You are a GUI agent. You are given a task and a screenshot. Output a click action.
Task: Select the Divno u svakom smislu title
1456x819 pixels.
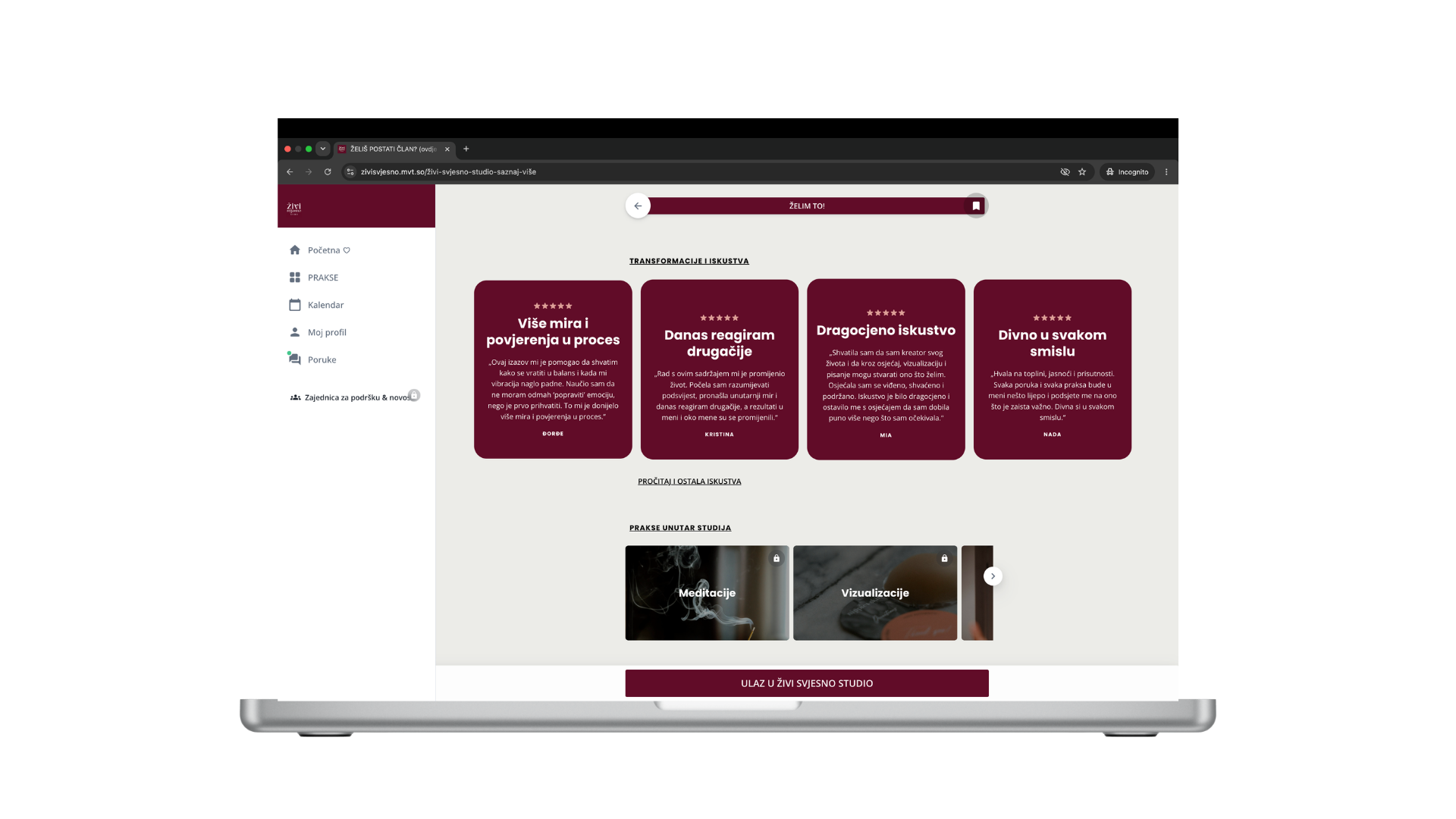pyautogui.click(x=1053, y=343)
